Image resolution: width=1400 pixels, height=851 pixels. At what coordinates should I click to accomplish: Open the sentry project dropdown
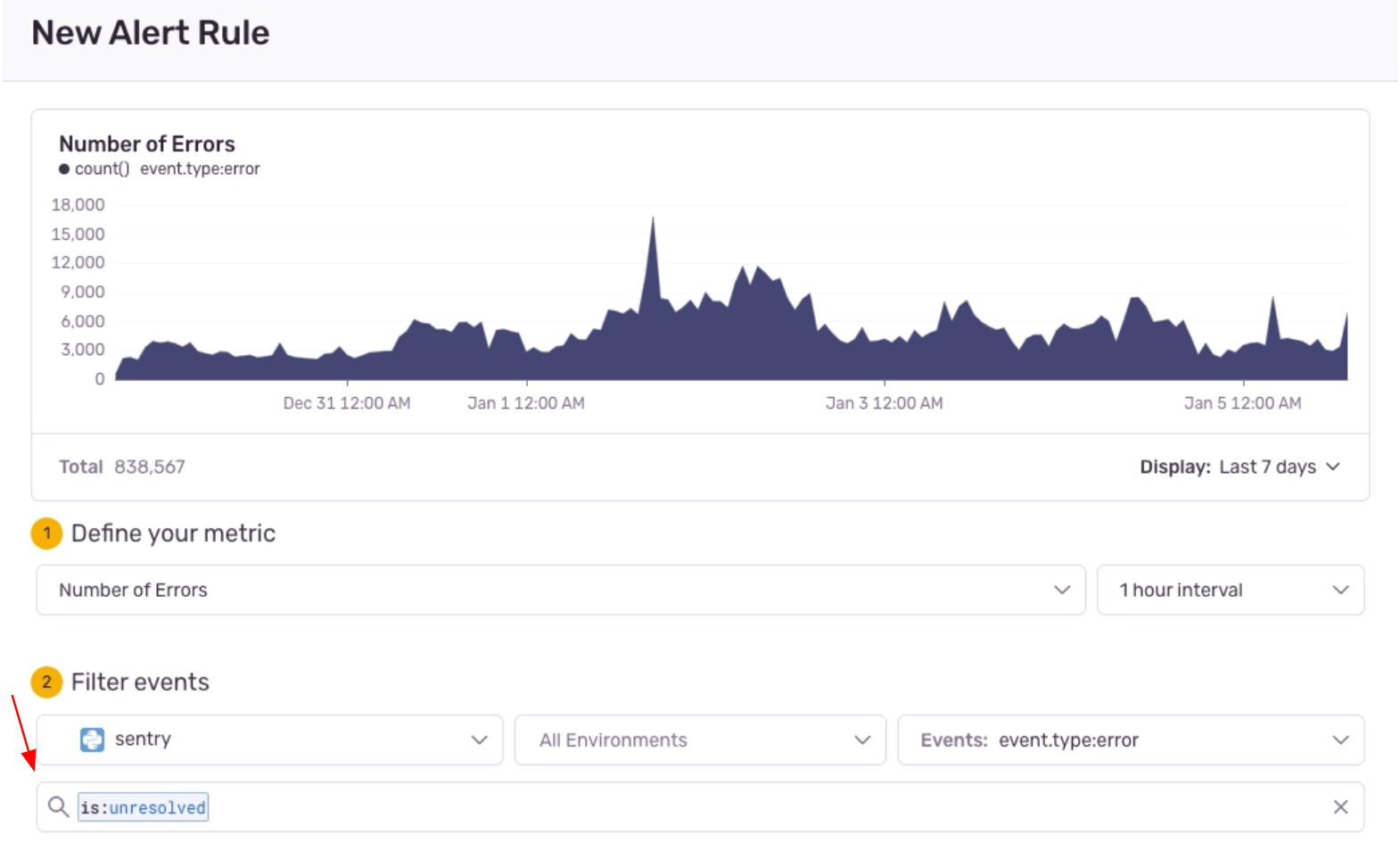[269, 739]
